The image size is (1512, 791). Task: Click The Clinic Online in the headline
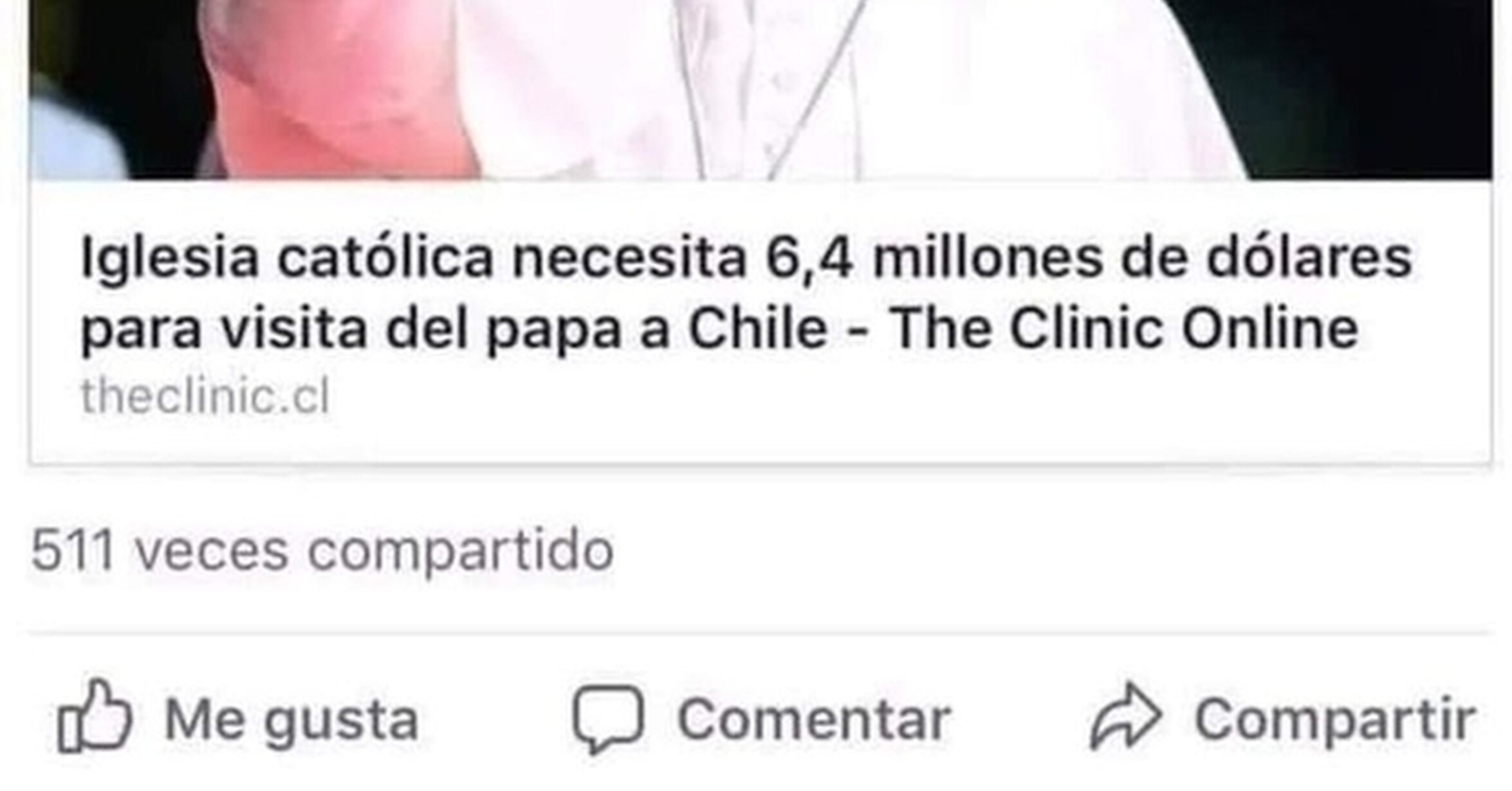pyautogui.click(x=1123, y=329)
